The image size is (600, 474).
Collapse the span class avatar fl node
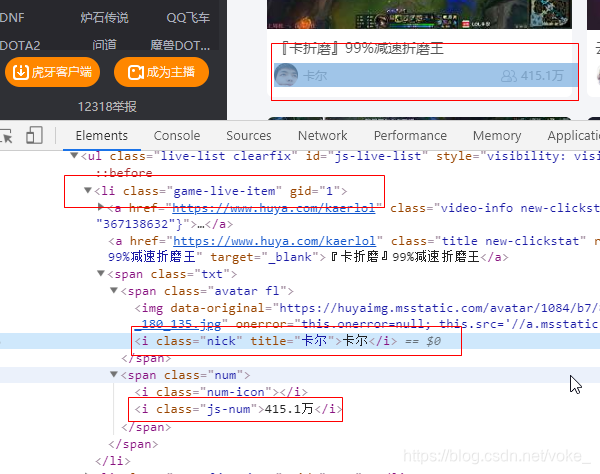pos(114,290)
